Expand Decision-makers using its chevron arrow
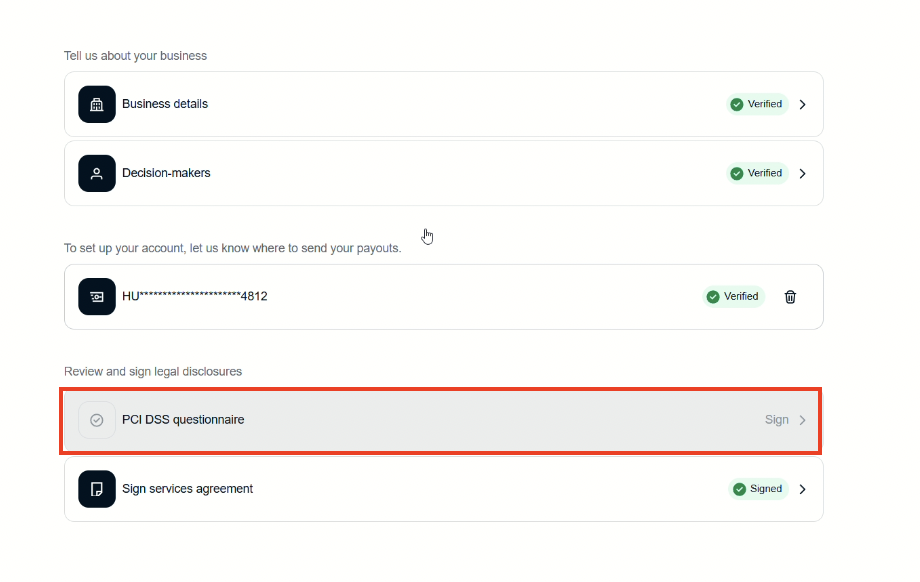 click(802, 173)
